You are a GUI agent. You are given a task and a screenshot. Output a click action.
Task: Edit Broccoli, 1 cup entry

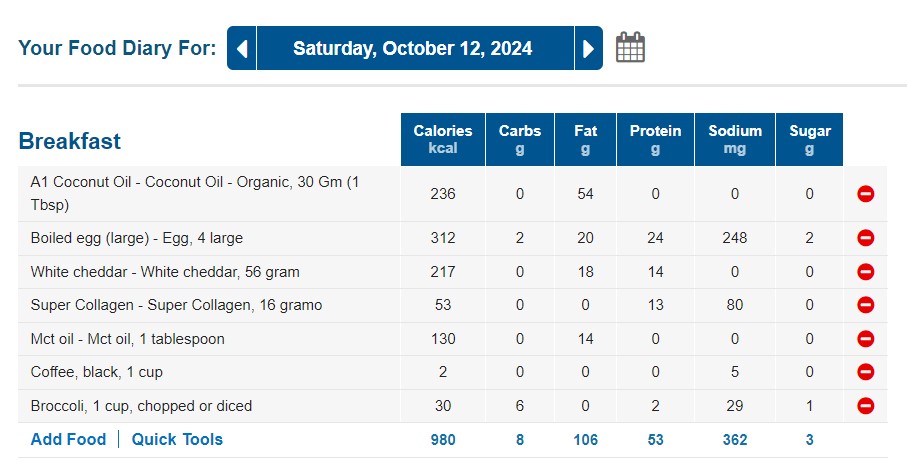pyautogui.click(x=141, y=406)
